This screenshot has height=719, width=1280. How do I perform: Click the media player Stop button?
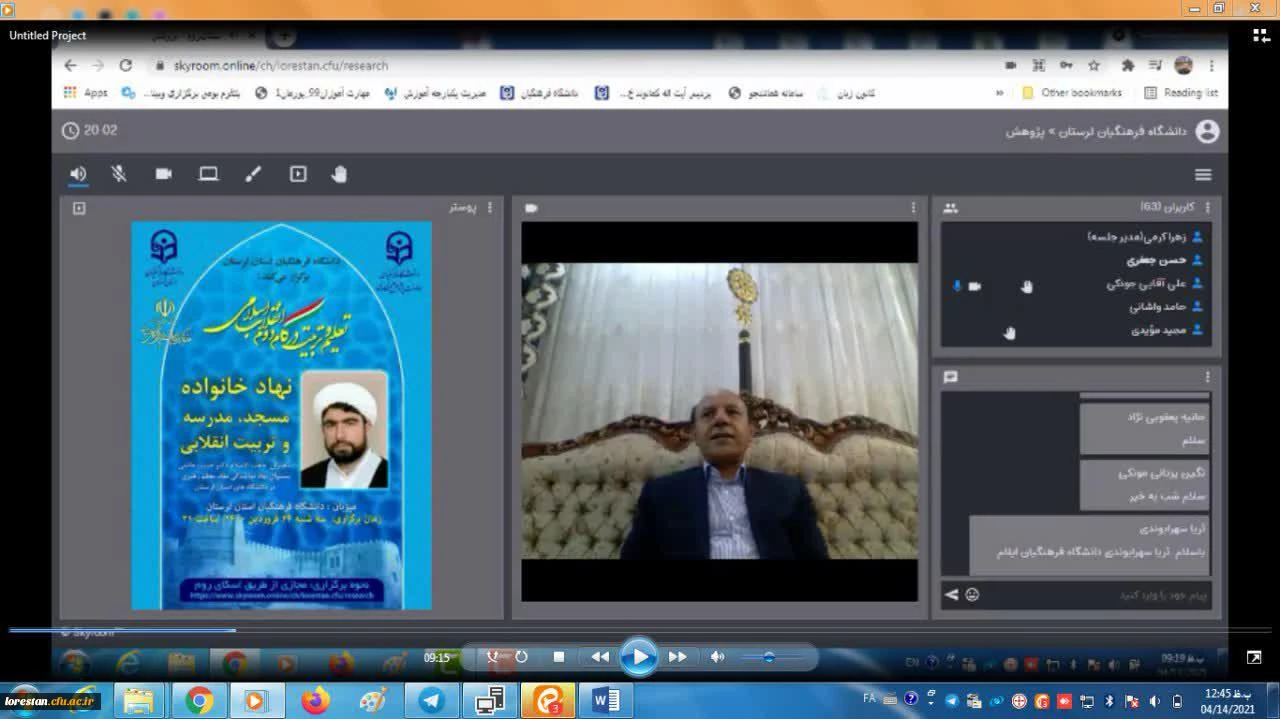tap(559, 657)
